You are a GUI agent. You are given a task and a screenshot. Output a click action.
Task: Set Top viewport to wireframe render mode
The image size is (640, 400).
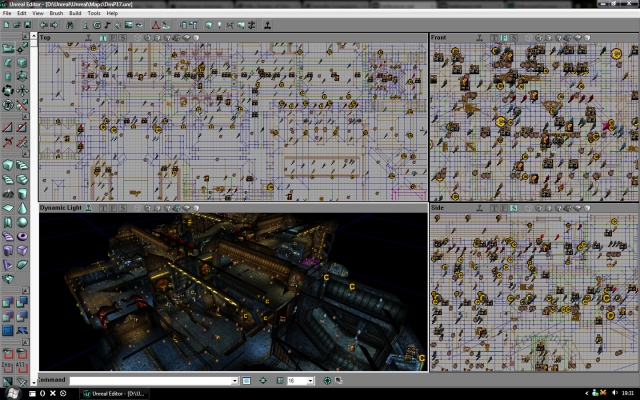tap(138, 38)
